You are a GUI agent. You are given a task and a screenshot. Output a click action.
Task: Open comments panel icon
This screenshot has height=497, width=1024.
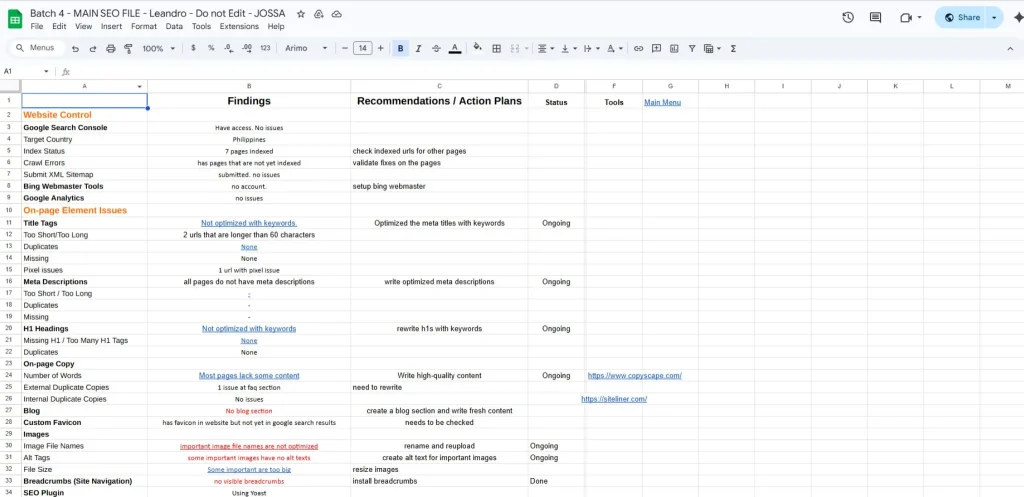point(876,18)
